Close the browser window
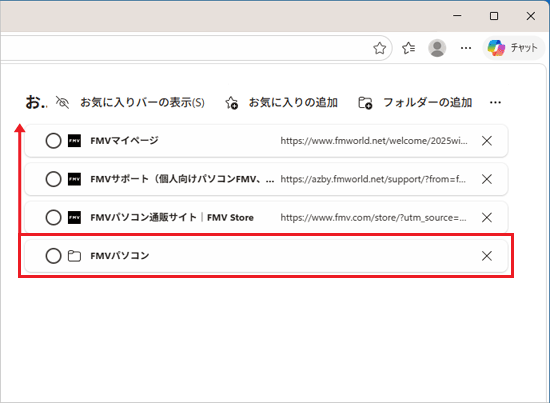Viewport: 550px width, 403px height. (531, 16)
